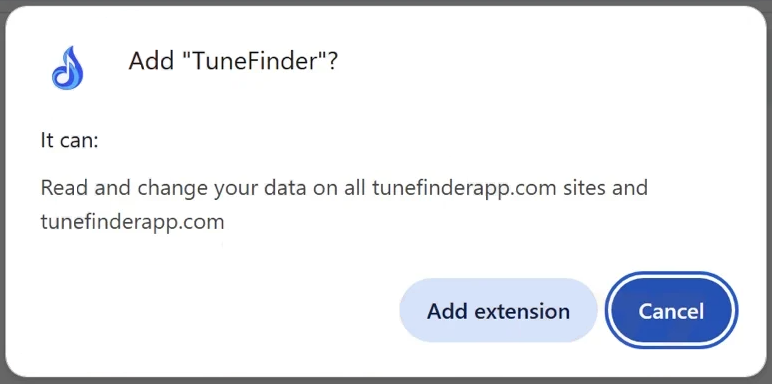Viewport: 772px width, 384px height.
Task: Reject the extension install with Cancel
Action: click(x=671, y=311)
